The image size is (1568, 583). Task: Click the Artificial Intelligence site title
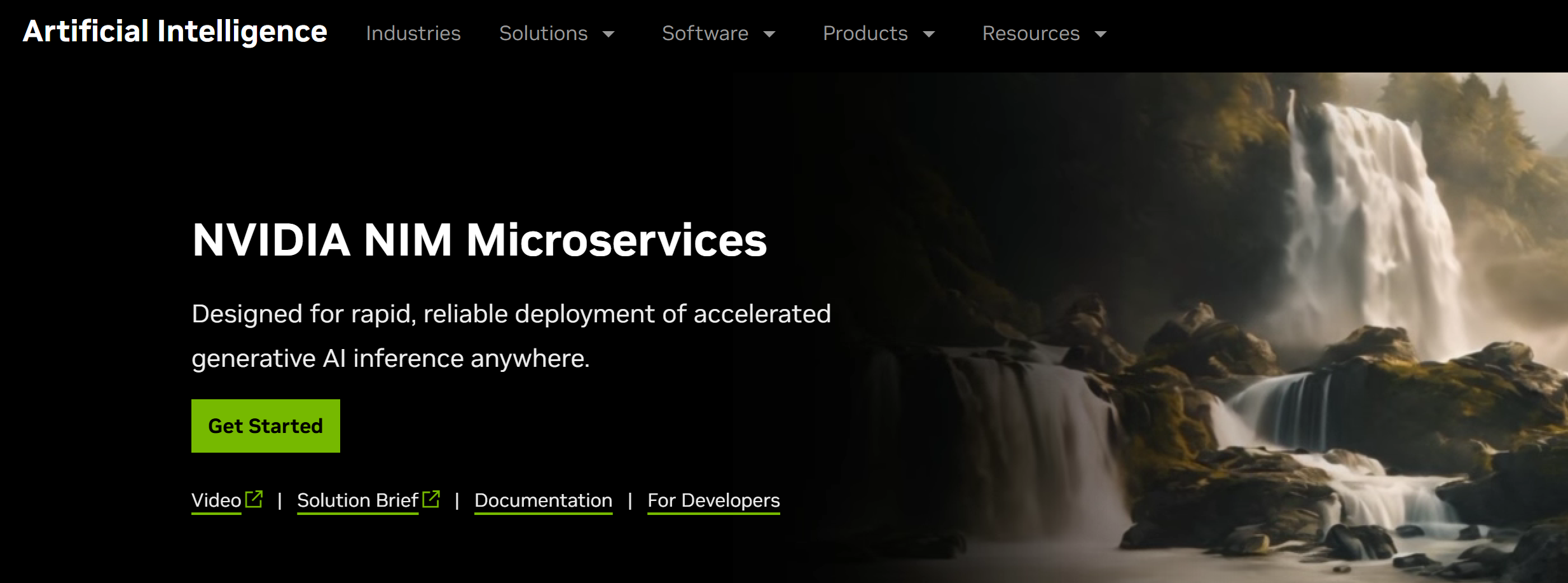[175, 32]
